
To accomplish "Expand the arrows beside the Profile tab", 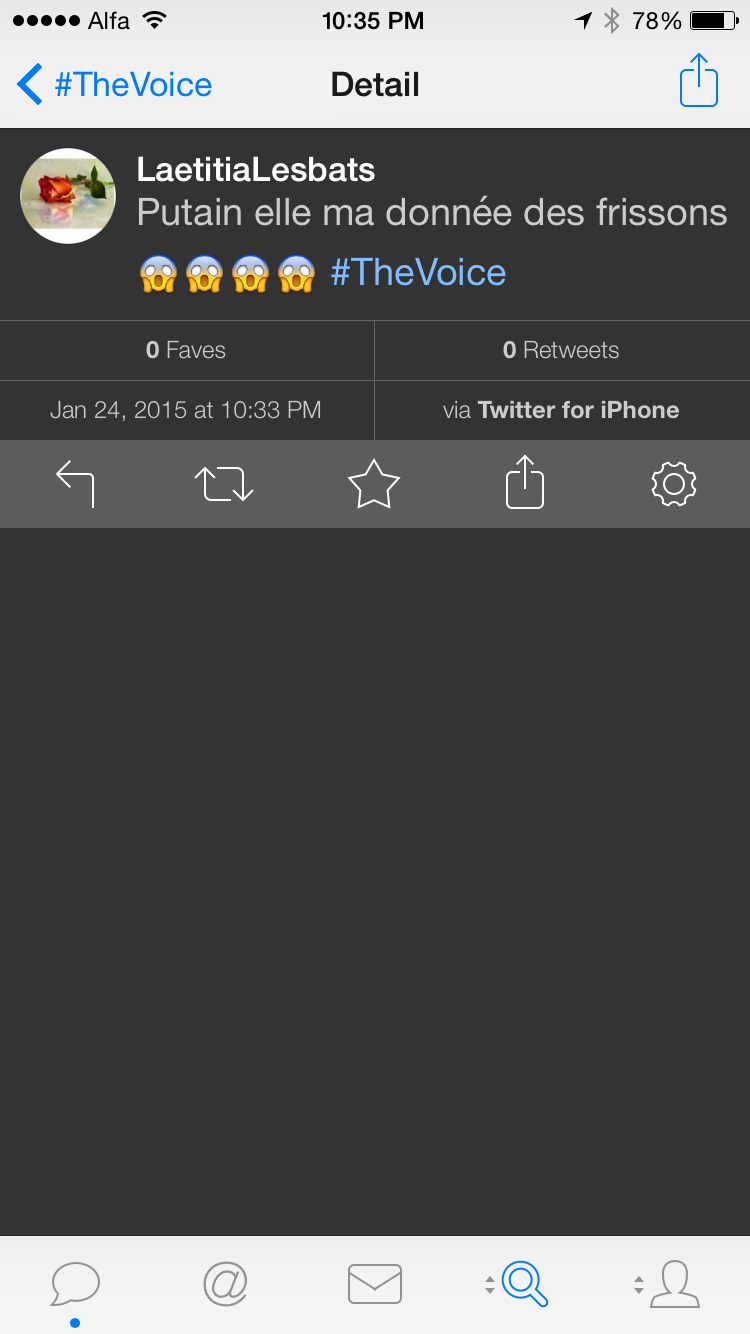I will 638,1285.
